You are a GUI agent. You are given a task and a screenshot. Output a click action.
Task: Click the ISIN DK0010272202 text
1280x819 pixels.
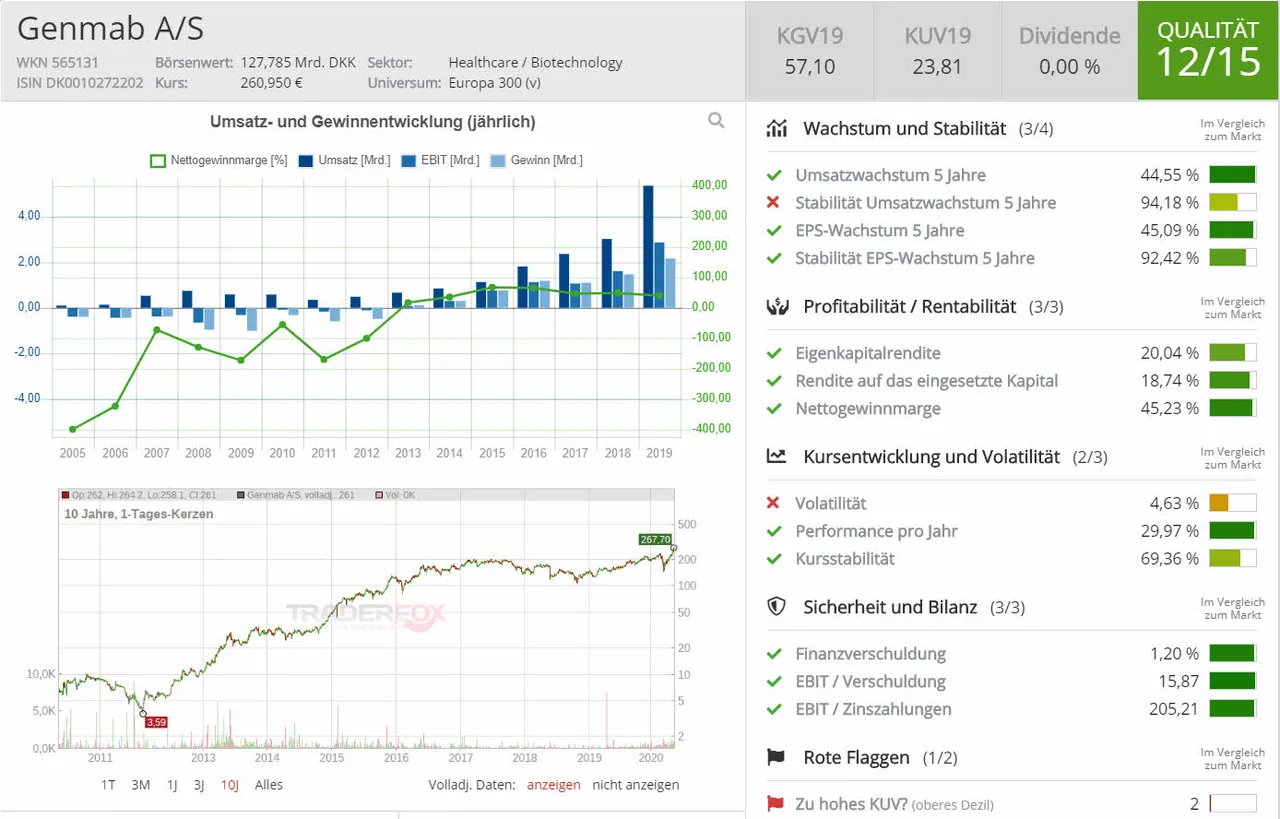click(80, 82)
